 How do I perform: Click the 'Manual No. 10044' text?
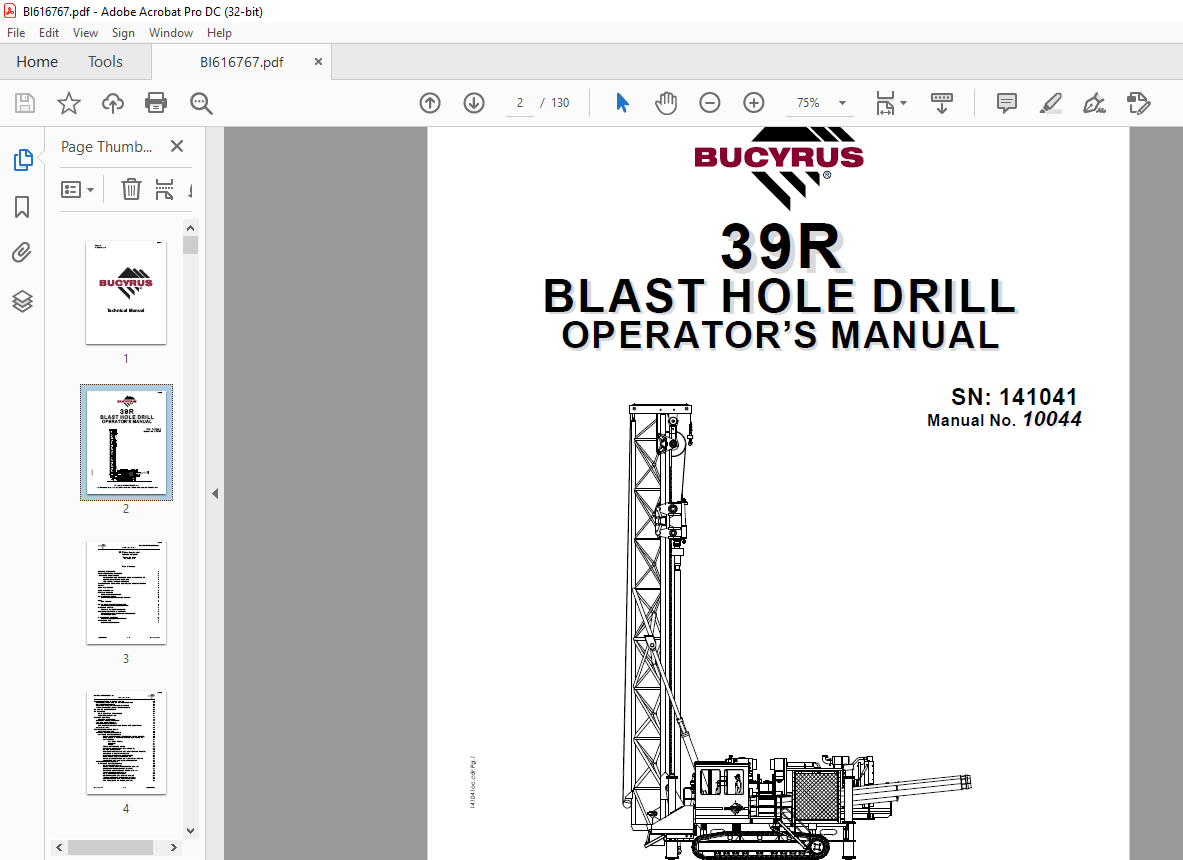[1004, 419]
